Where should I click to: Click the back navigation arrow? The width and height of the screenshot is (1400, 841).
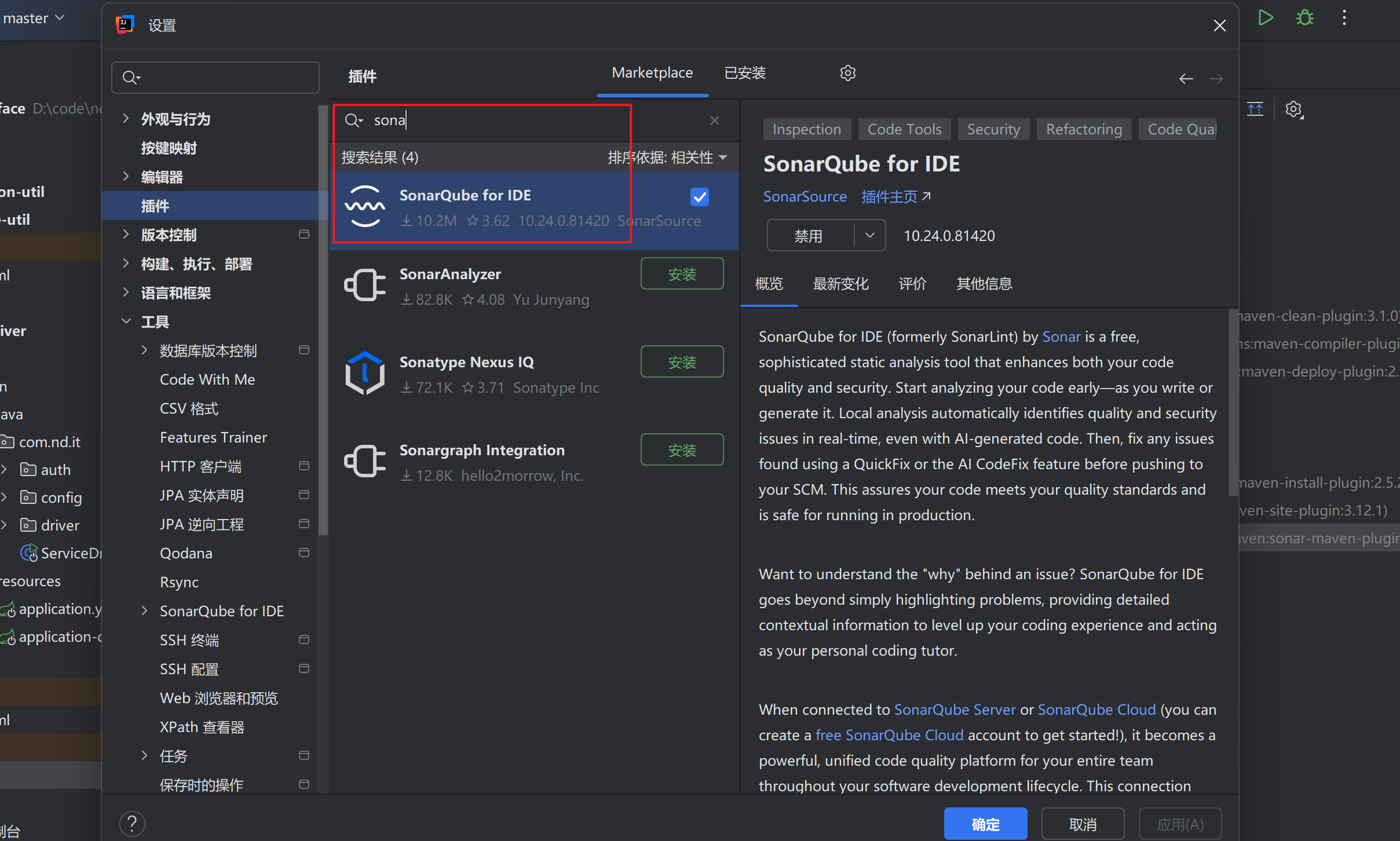tap(1186, 79)
